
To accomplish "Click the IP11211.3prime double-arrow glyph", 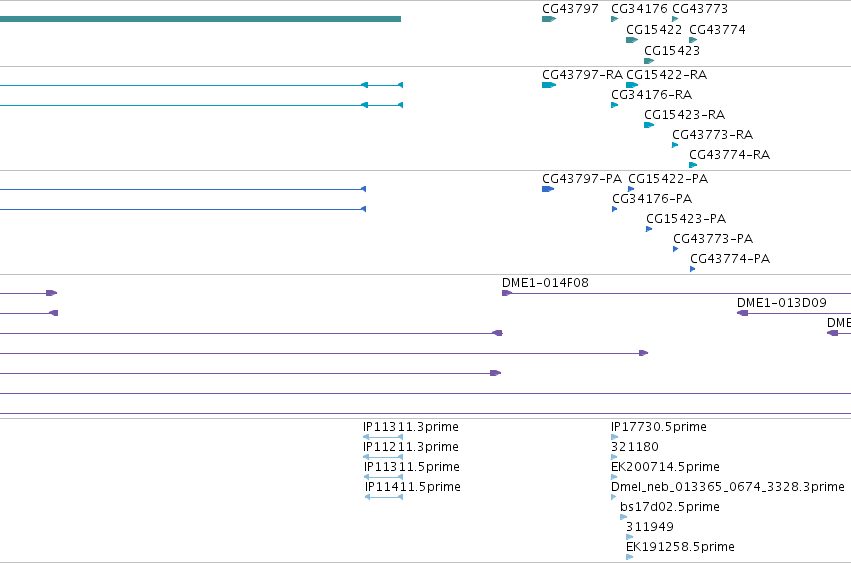I will (x=383, y=457).
